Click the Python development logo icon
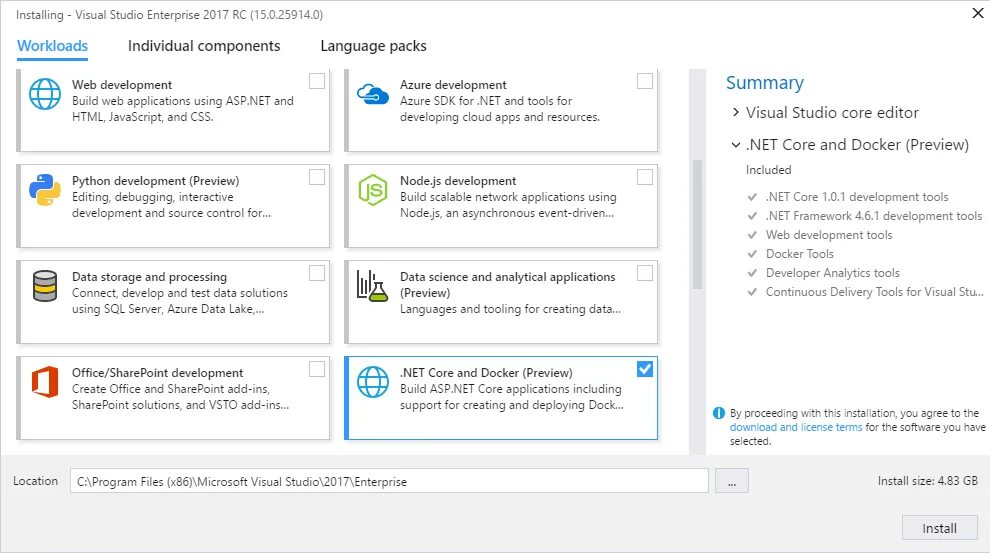Viewport: 990px width, 553px height. tap(45, 189)
